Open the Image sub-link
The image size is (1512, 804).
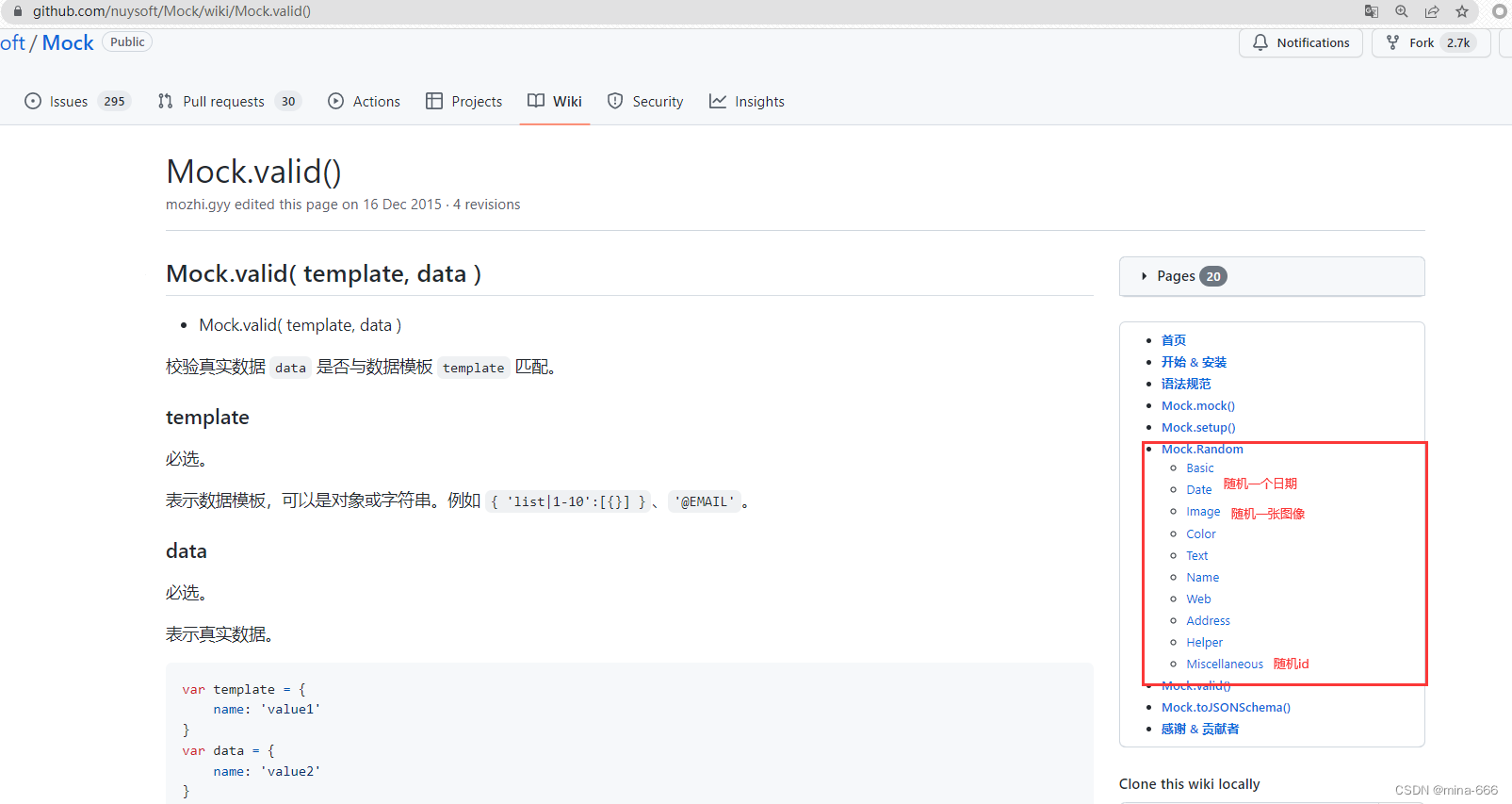point(1203,511)
